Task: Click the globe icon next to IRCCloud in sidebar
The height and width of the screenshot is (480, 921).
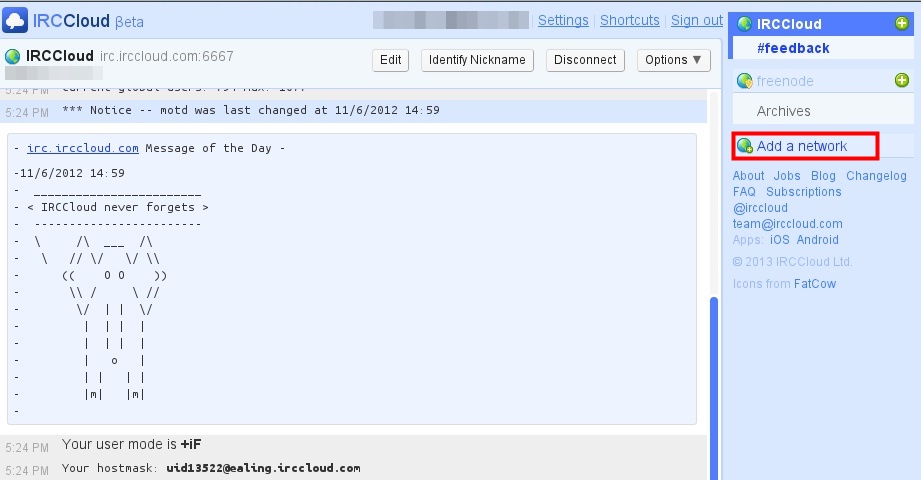Action: pos(744,24)
